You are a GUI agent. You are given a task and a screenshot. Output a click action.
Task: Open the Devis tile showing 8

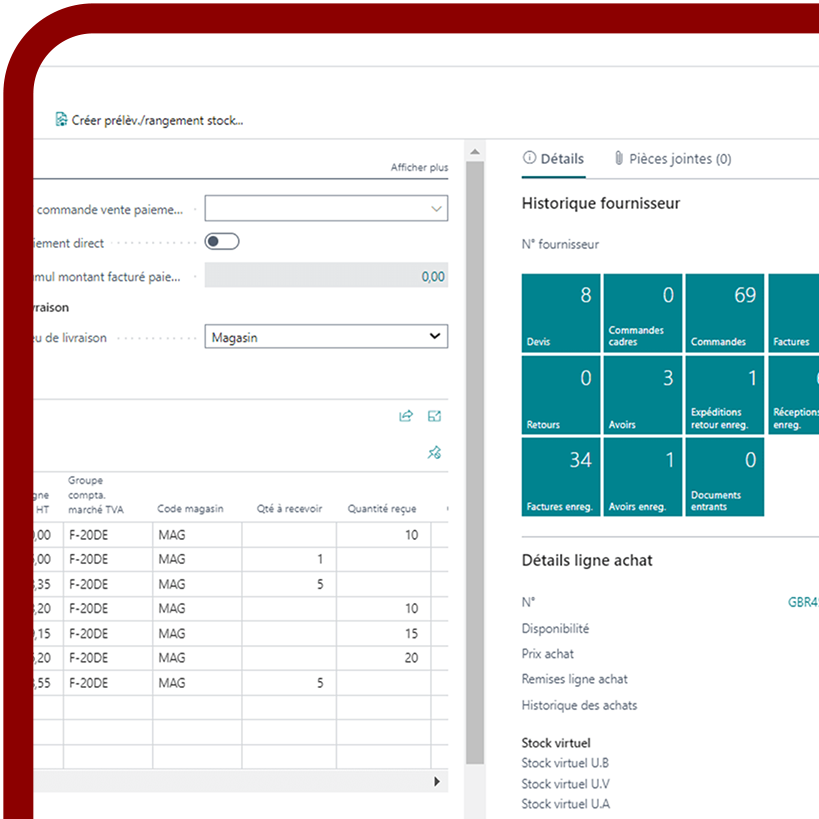click(x=561, y=313)
